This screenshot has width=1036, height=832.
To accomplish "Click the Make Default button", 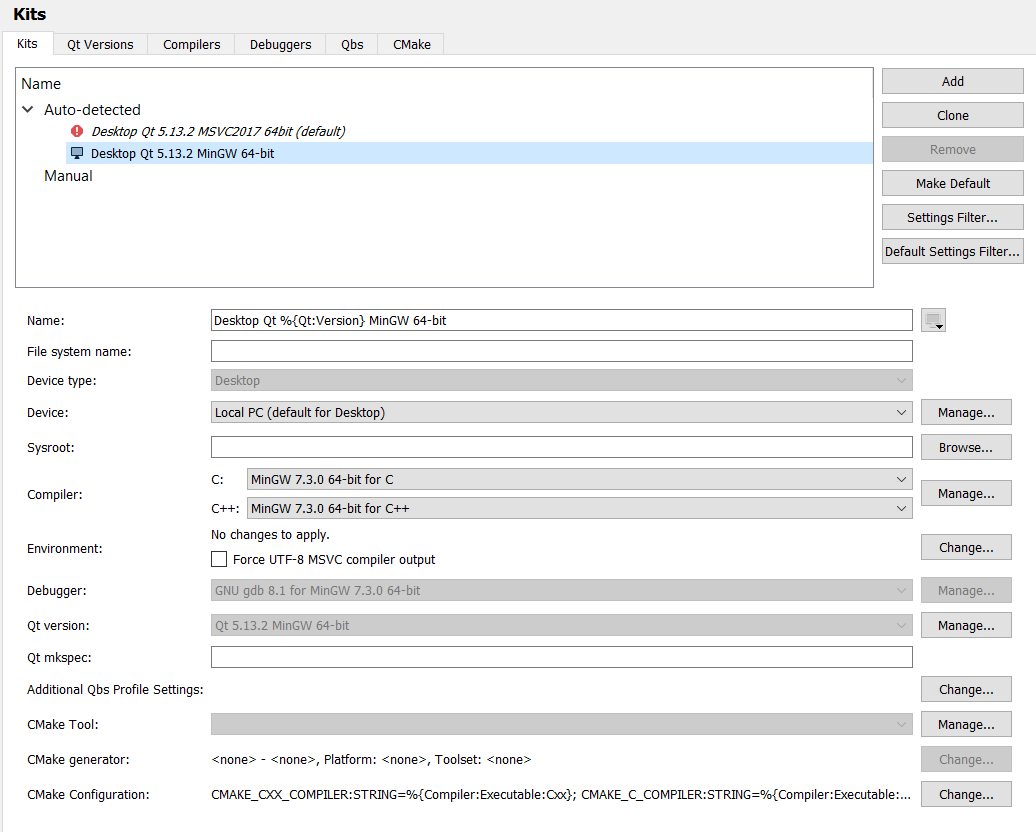I will tap(953, 184).
